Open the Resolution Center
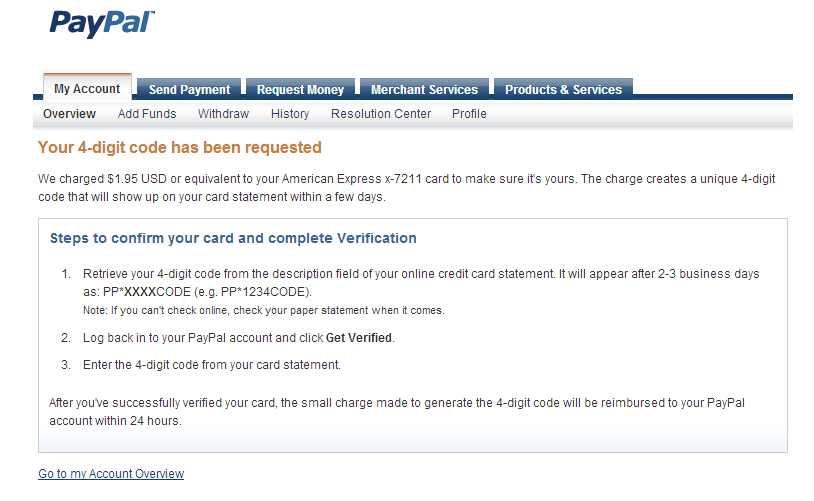The width and height of the screenshot is (814, 501). click(381, 114)
